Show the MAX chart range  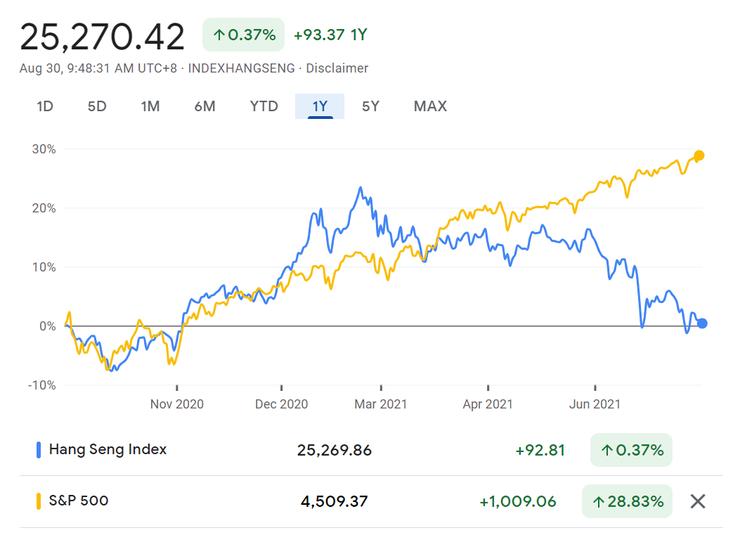pos(430,106)
